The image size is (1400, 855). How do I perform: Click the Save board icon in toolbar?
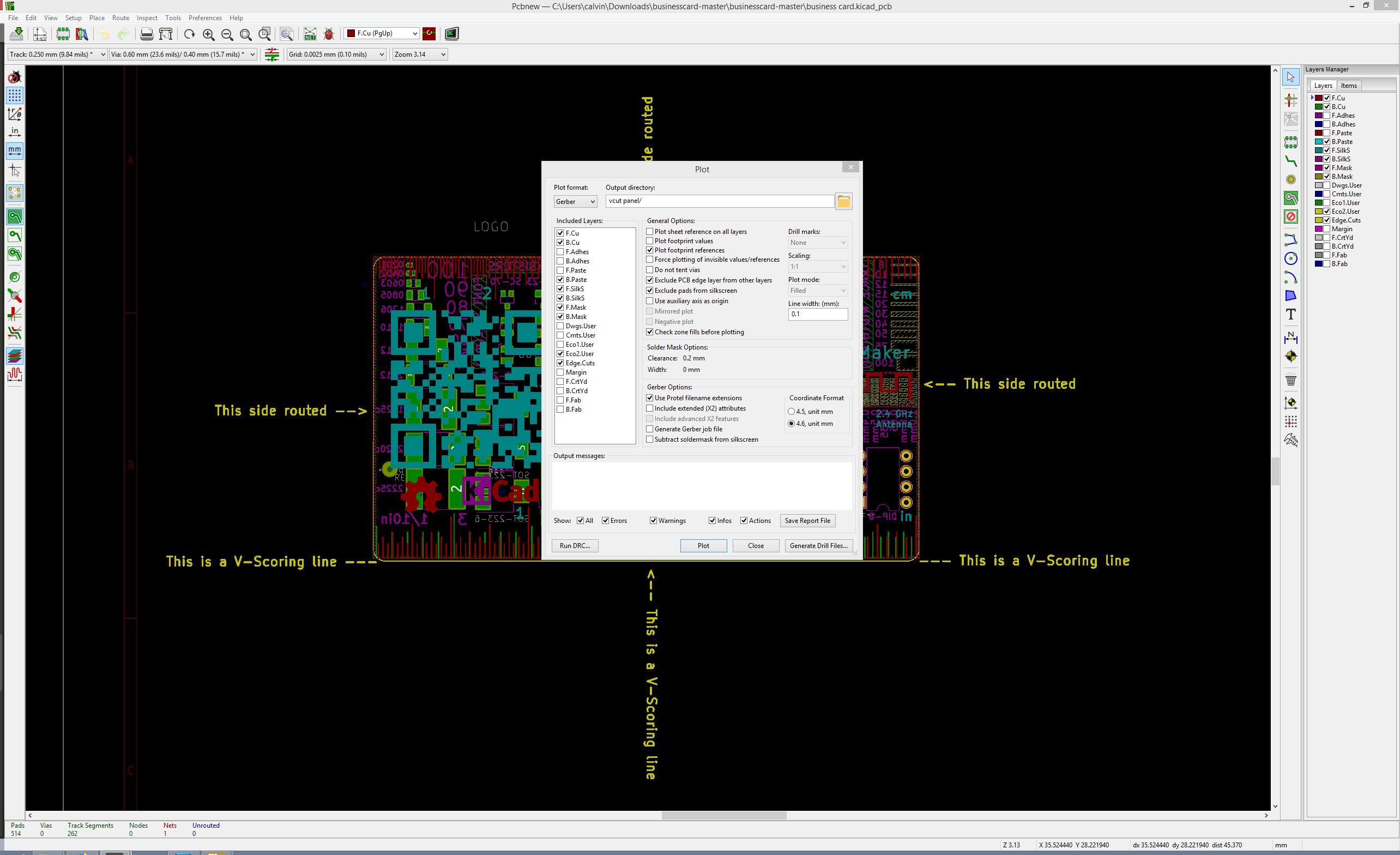pyautogui.click(x=16, y=34)
